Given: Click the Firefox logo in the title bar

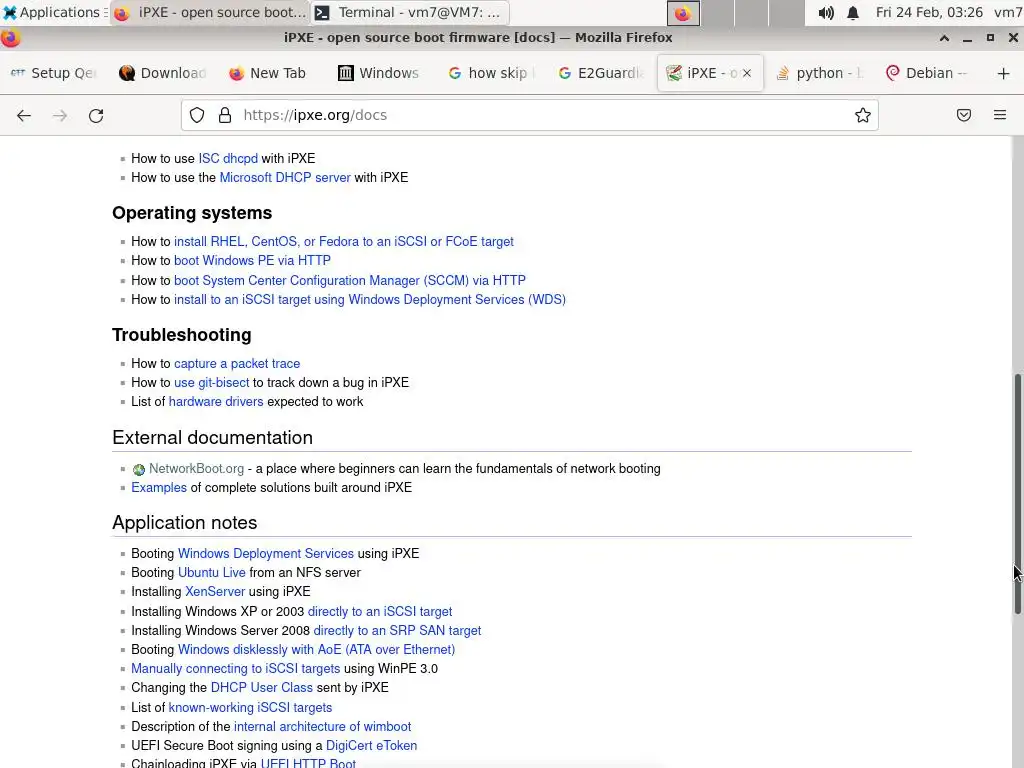Looking at the screenshot, I should point(9,38).
